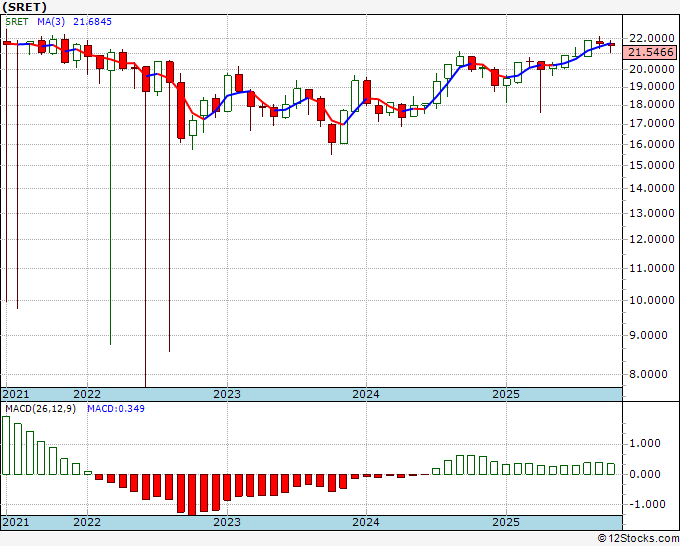Screen dimensions: 680x546
Task: Click the green candle body with the long wick to 9
Action: (111, 62)
